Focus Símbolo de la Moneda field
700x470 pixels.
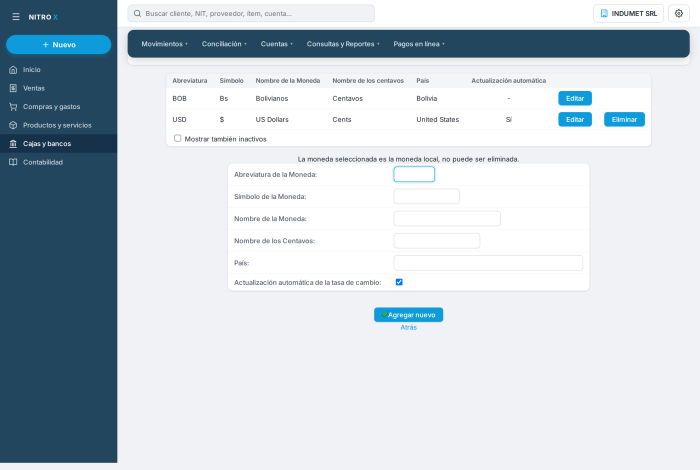tap(426, 196)
